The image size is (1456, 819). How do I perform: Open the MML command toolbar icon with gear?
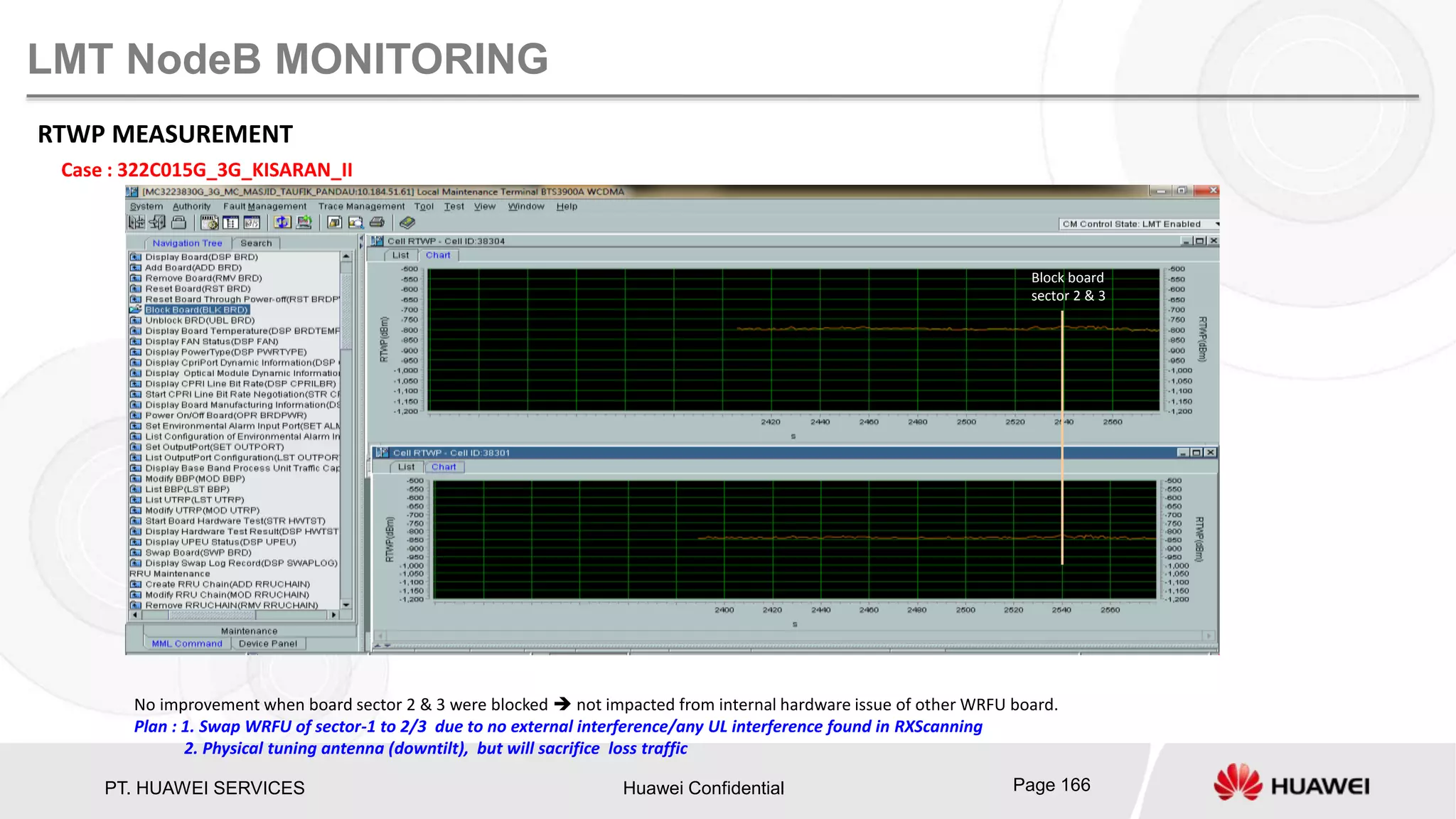coord(209,223)
